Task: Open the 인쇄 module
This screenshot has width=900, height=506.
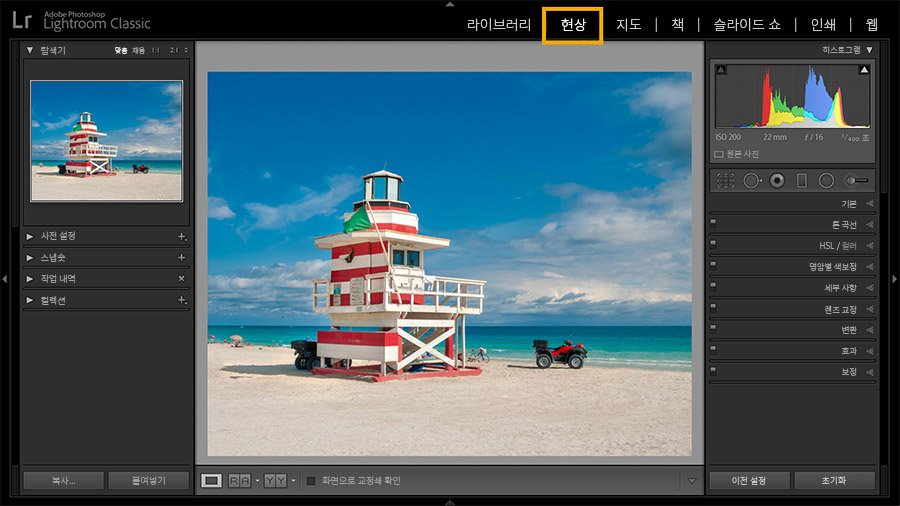Action: [823, 24]
